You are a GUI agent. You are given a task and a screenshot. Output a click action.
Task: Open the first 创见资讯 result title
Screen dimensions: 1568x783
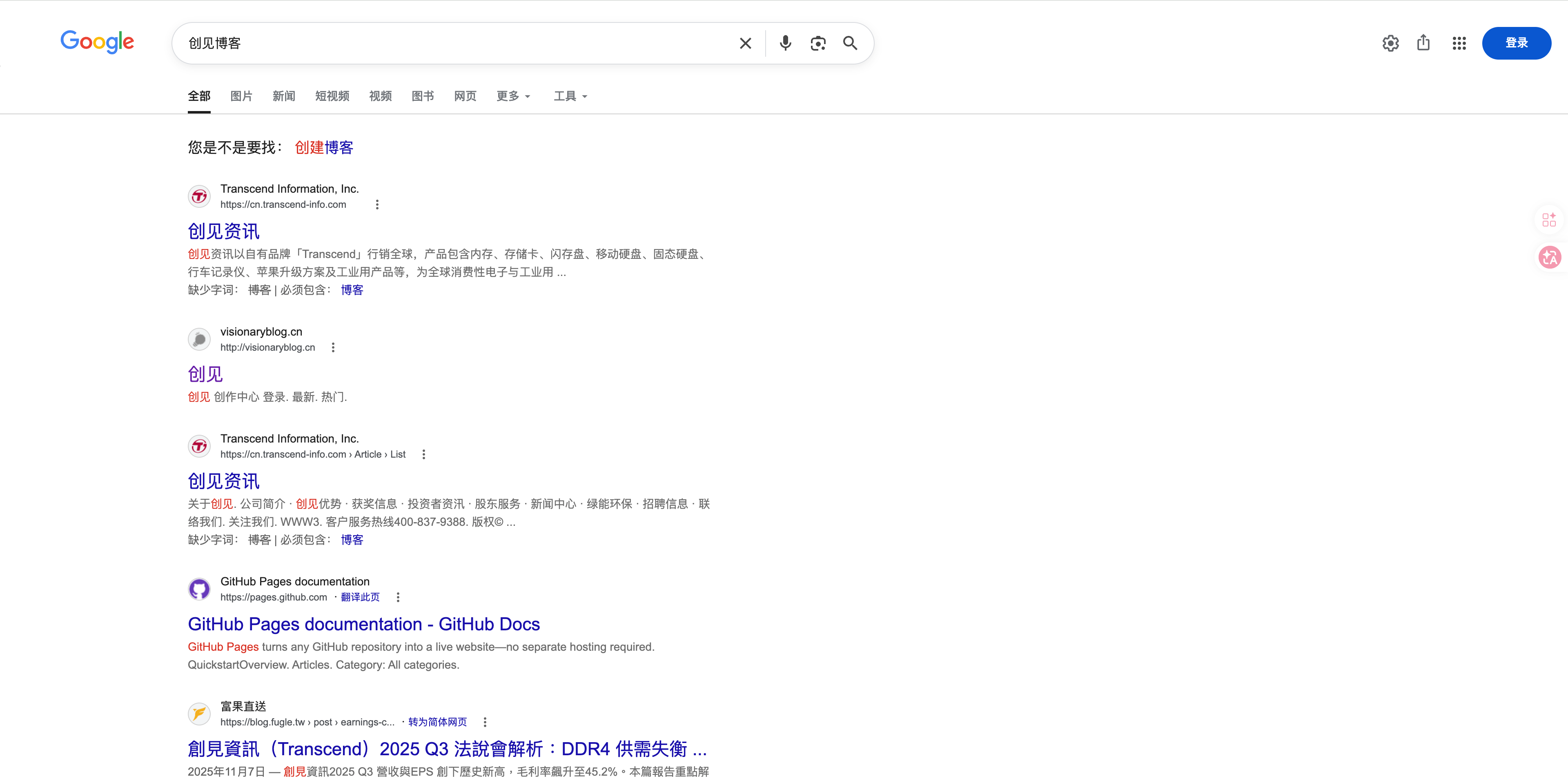[x=223, y=231]
